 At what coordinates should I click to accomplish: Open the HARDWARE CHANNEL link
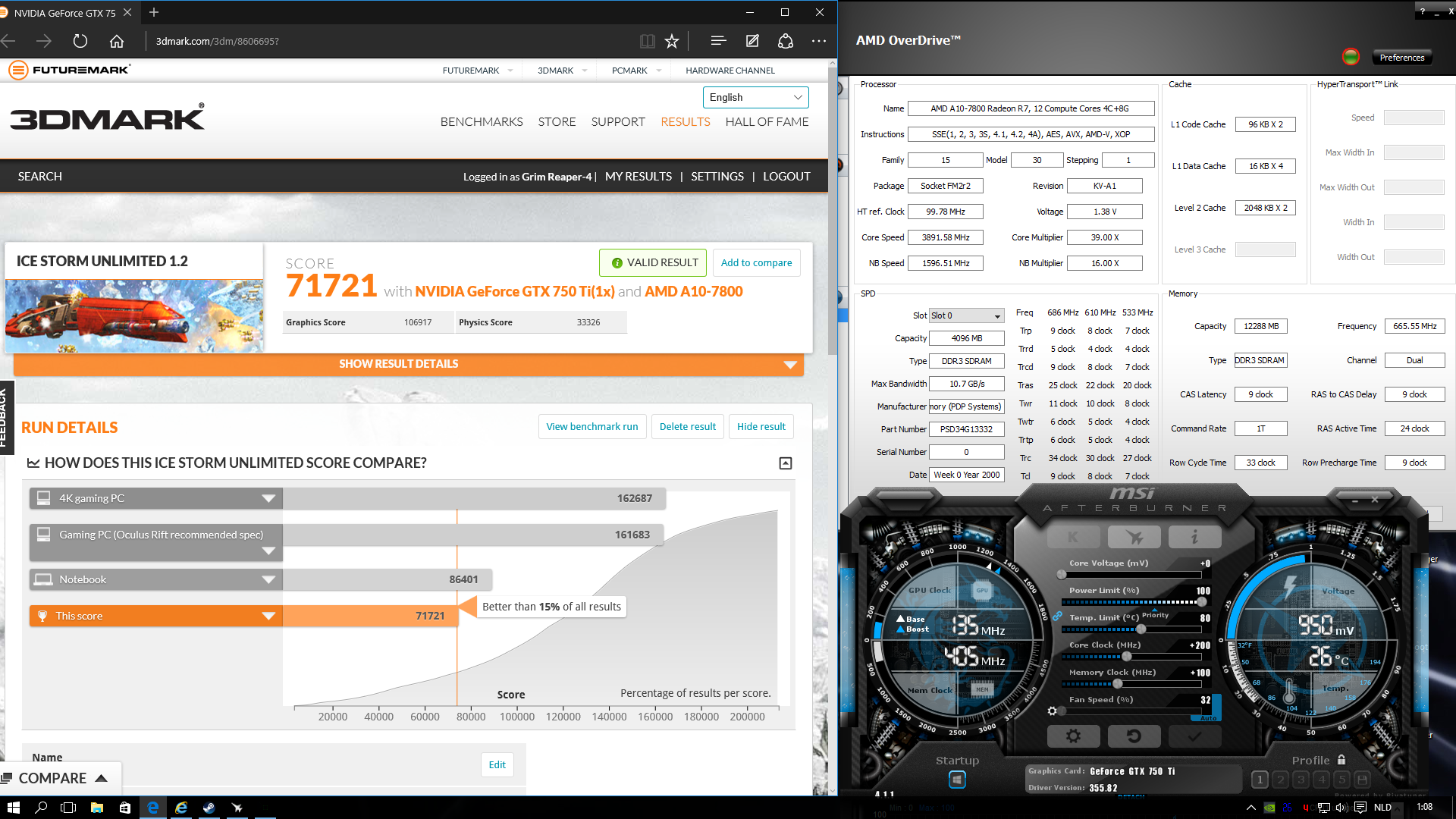730,71
